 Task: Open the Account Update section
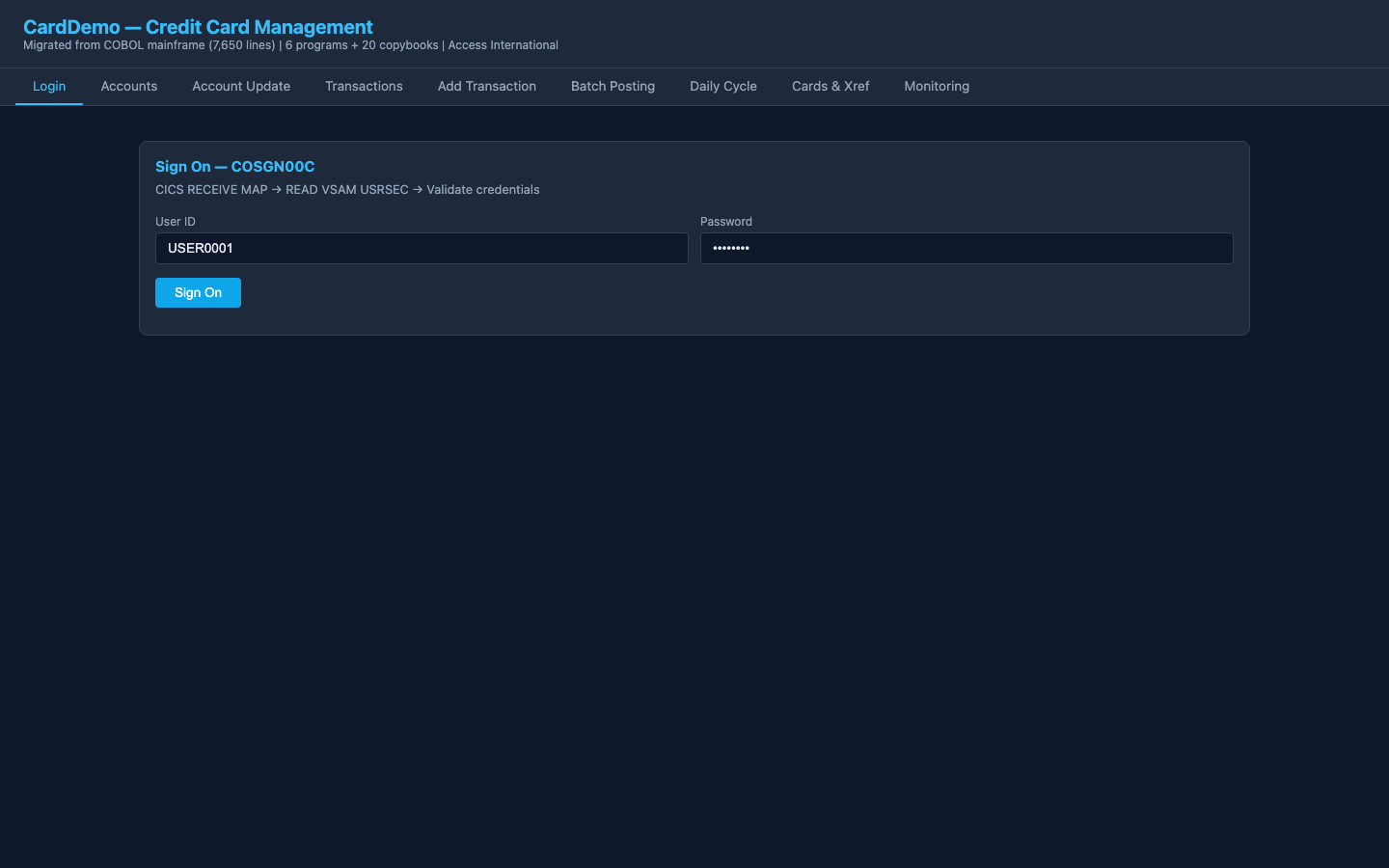241,86
